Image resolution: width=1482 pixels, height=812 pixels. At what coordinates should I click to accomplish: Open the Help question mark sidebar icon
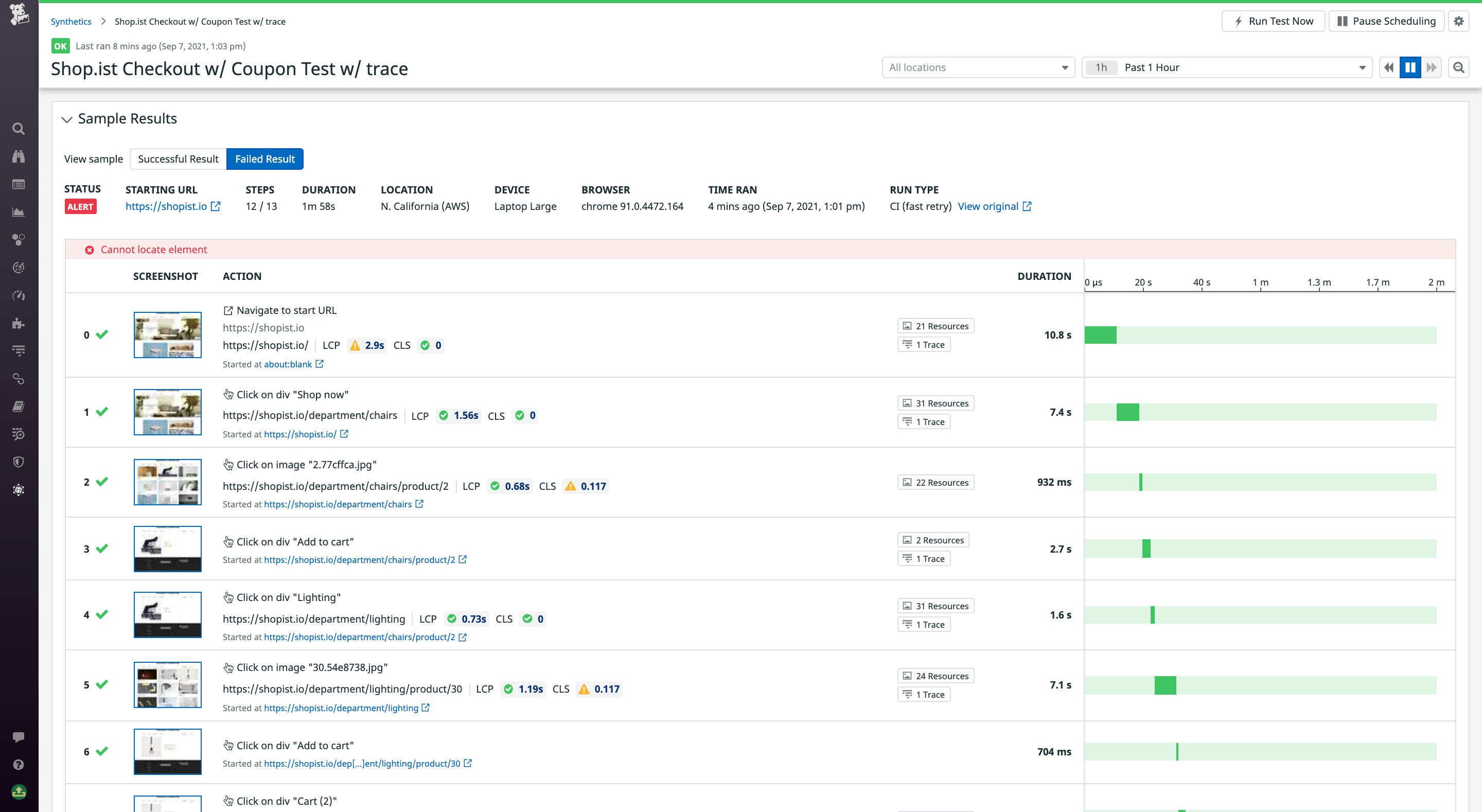pos(19,765)
